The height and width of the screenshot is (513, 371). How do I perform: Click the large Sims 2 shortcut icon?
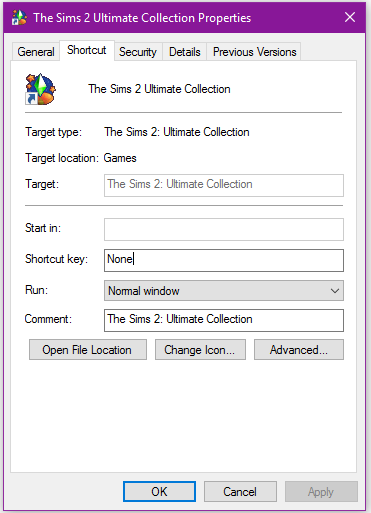point(40,89)
